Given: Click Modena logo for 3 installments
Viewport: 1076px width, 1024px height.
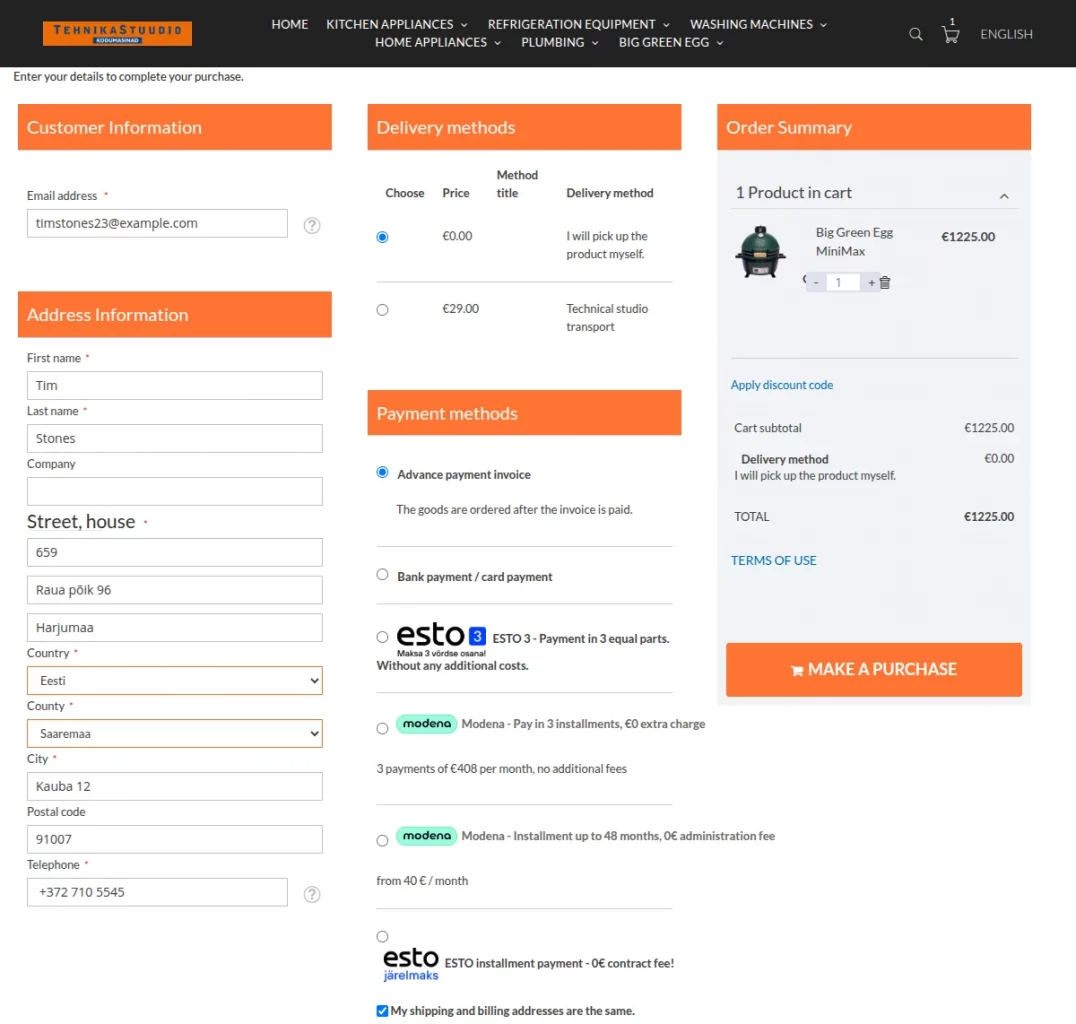Looking at the screenshot, I should tap(426, 723).
